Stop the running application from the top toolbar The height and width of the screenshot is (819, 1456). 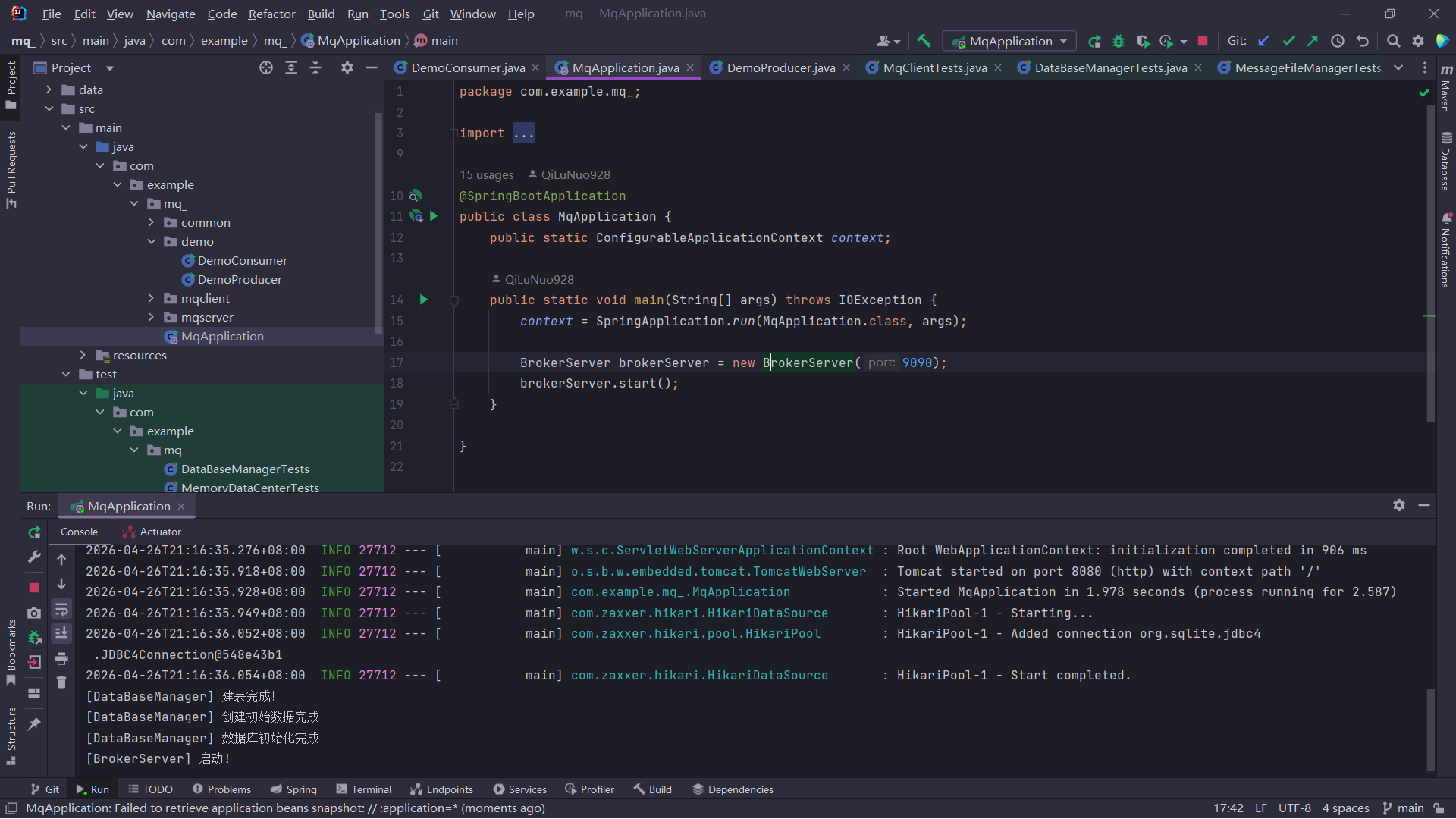(x=1203, y=41)
